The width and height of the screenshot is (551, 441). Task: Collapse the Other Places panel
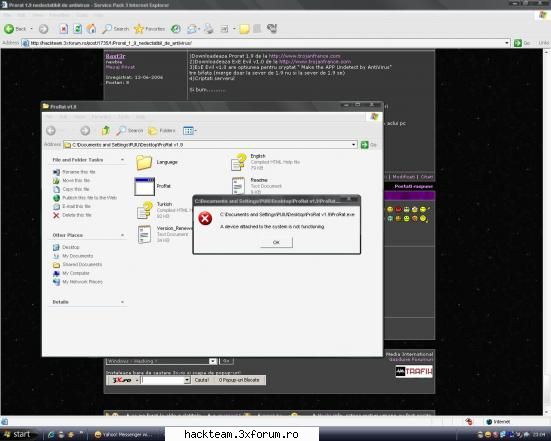click(122, 235)
